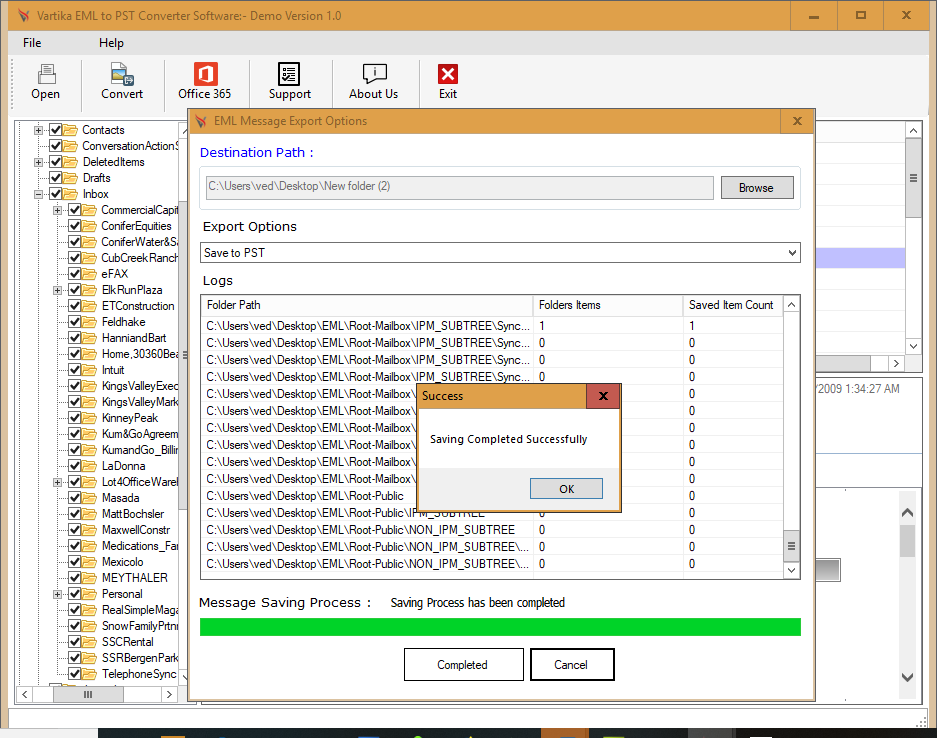Expand the Personal tree node
This screenshot has height=738, width=937.
(x=57, y=594)
